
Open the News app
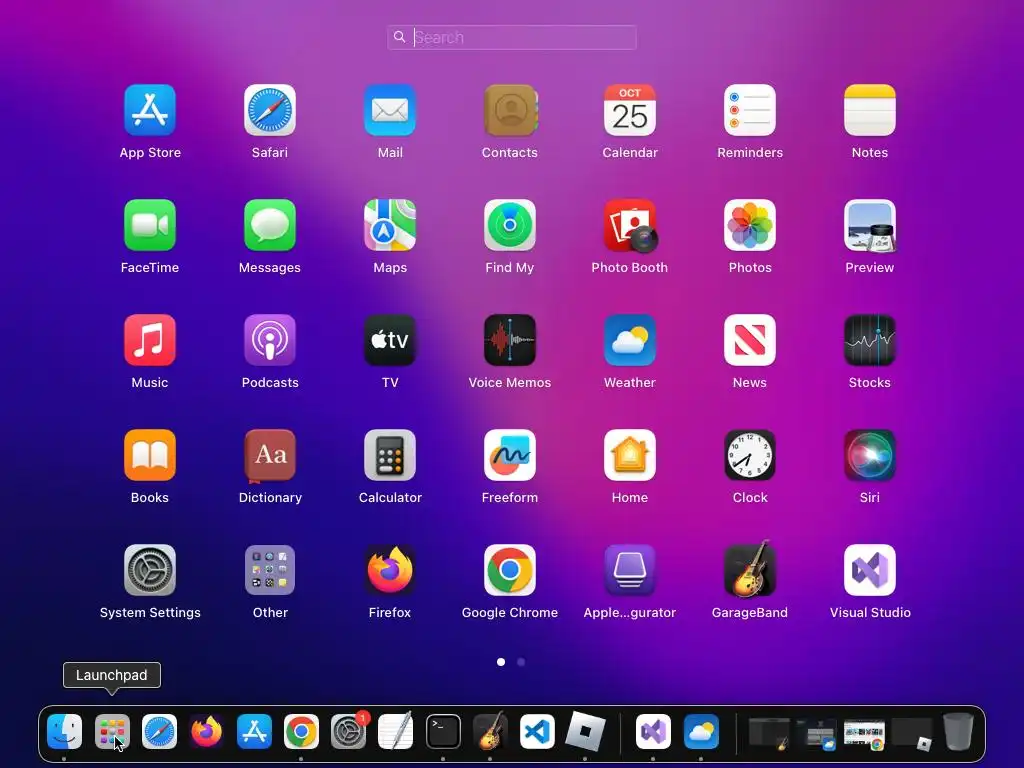[750, 340]
